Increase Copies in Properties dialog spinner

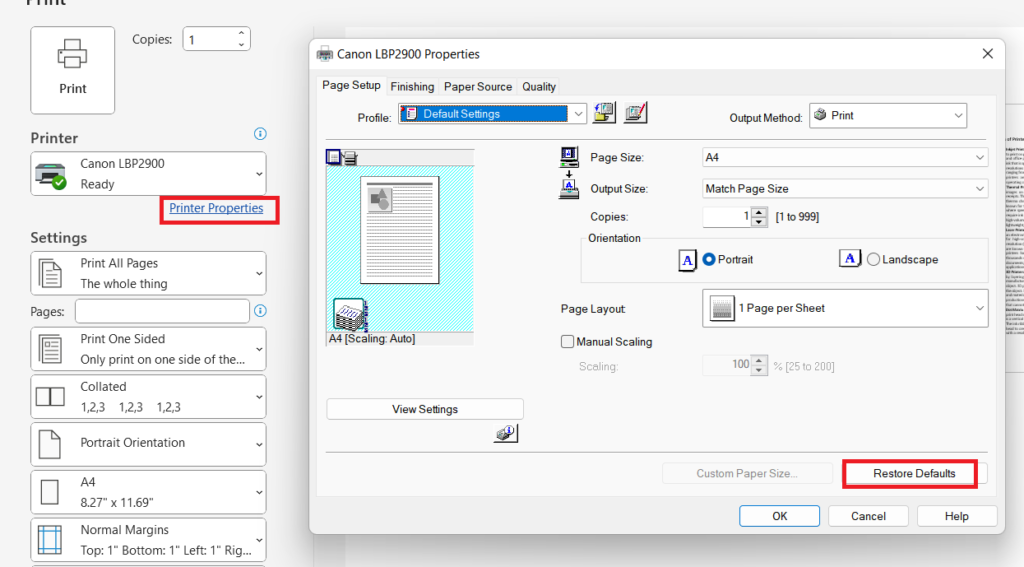click(759, 212)
